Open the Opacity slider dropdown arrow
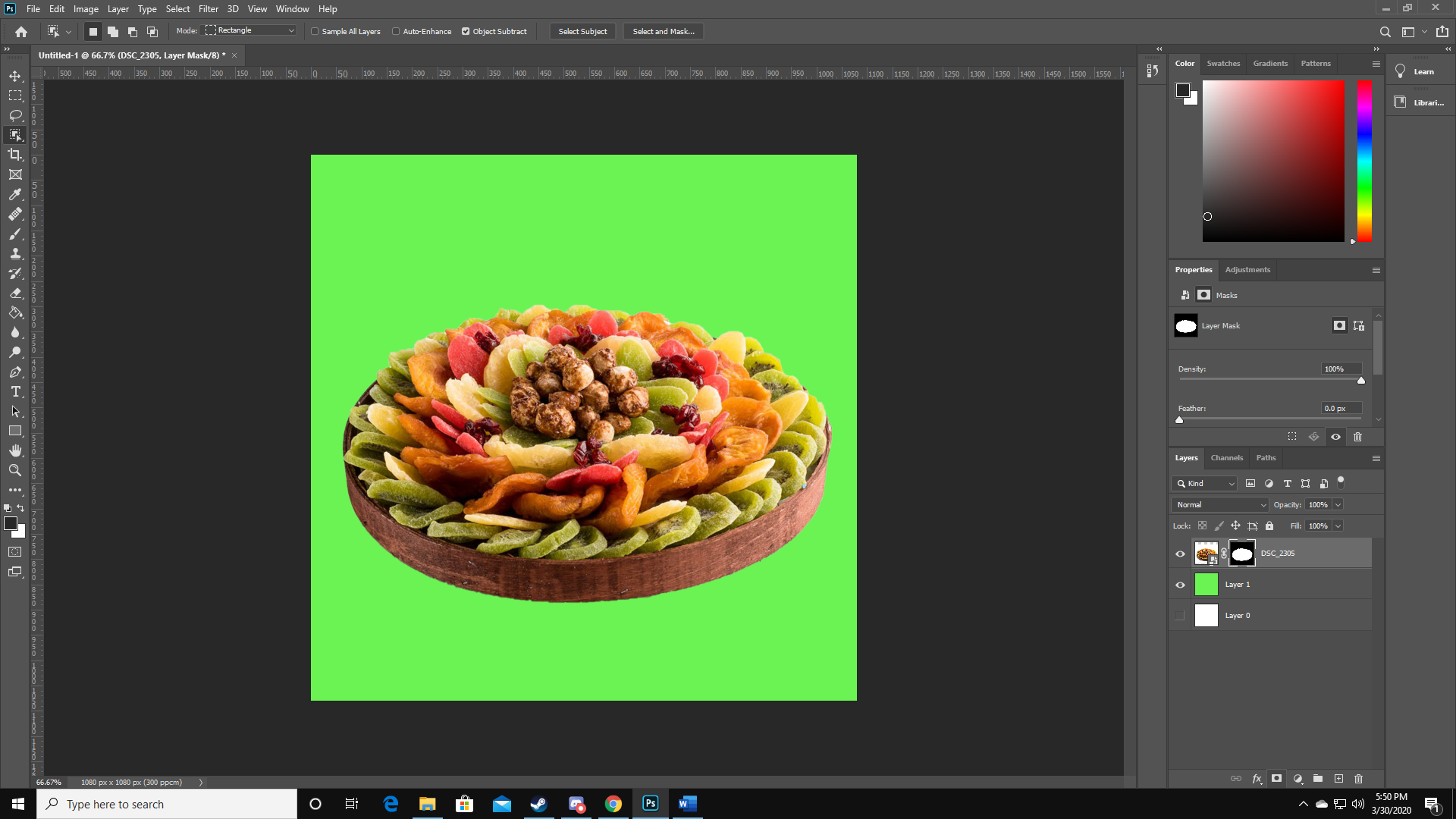This screenshot has height=819, width=1456. coord(1338,505)
